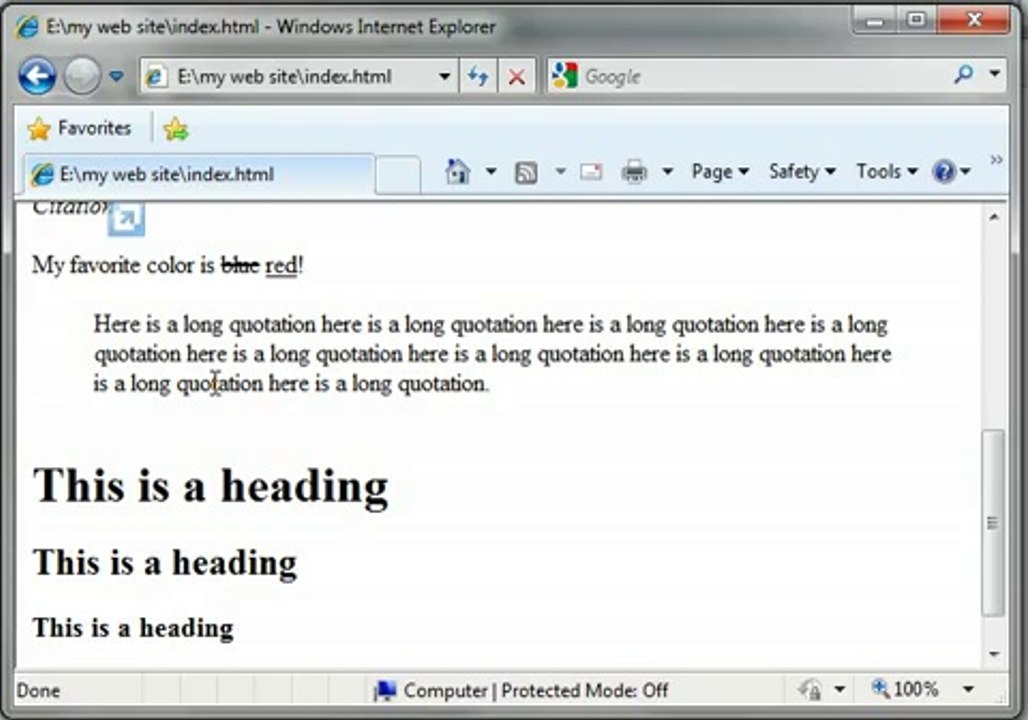1028x720 pixels.
Task: Click the scrollbar down arrow
Action: [x=994, y=654]
